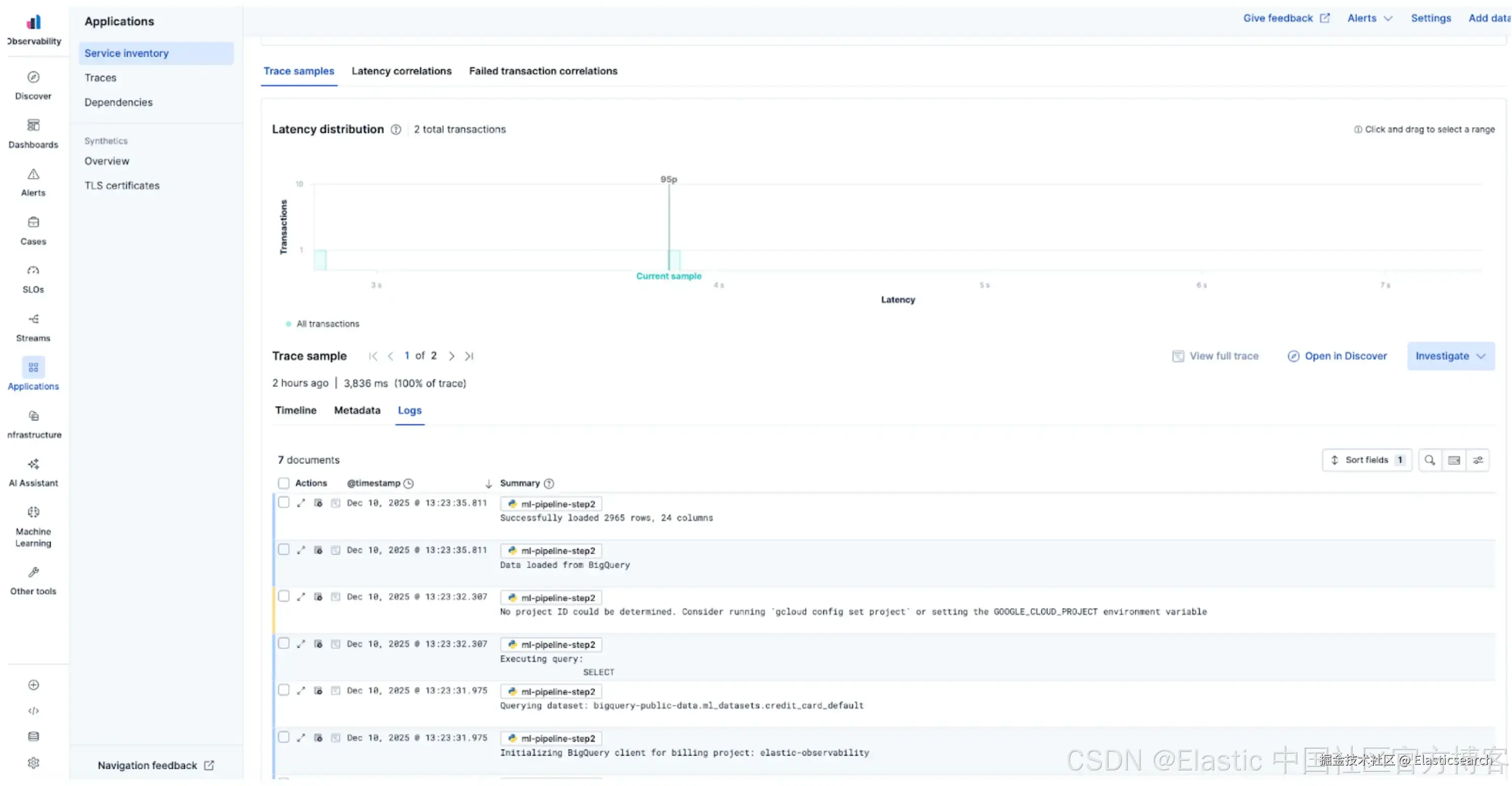Expand the Alerts menu in top bar
Image resolution: width=1512 pixels, height=786 pixels.
pyautogui.click(x=1369, y=18)
